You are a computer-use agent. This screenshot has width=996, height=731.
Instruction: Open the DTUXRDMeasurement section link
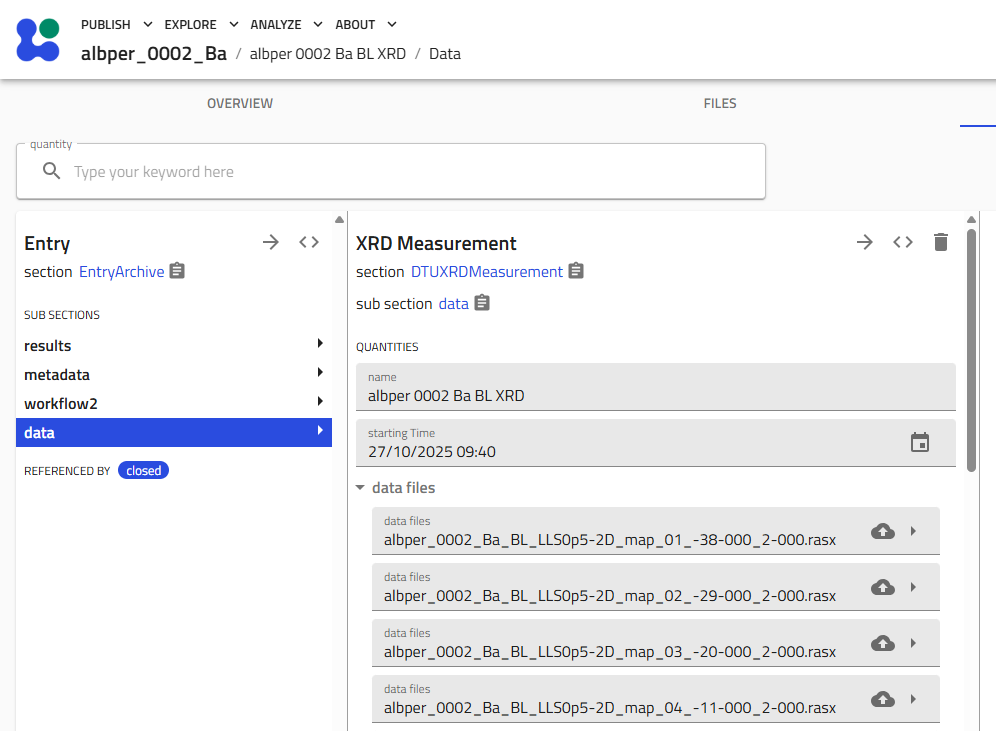(486, 271)
